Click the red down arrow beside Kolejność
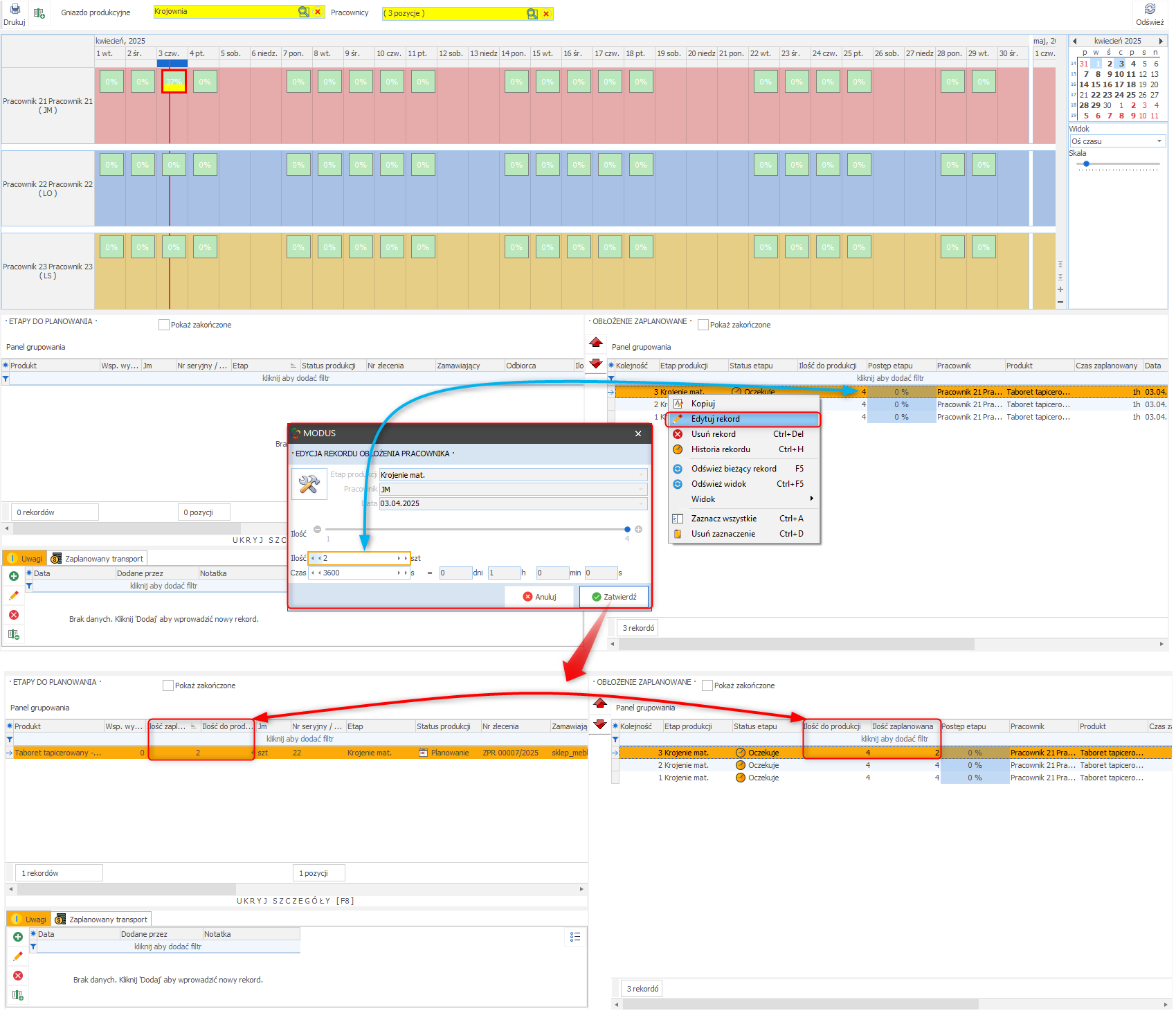 coord(596,364)
